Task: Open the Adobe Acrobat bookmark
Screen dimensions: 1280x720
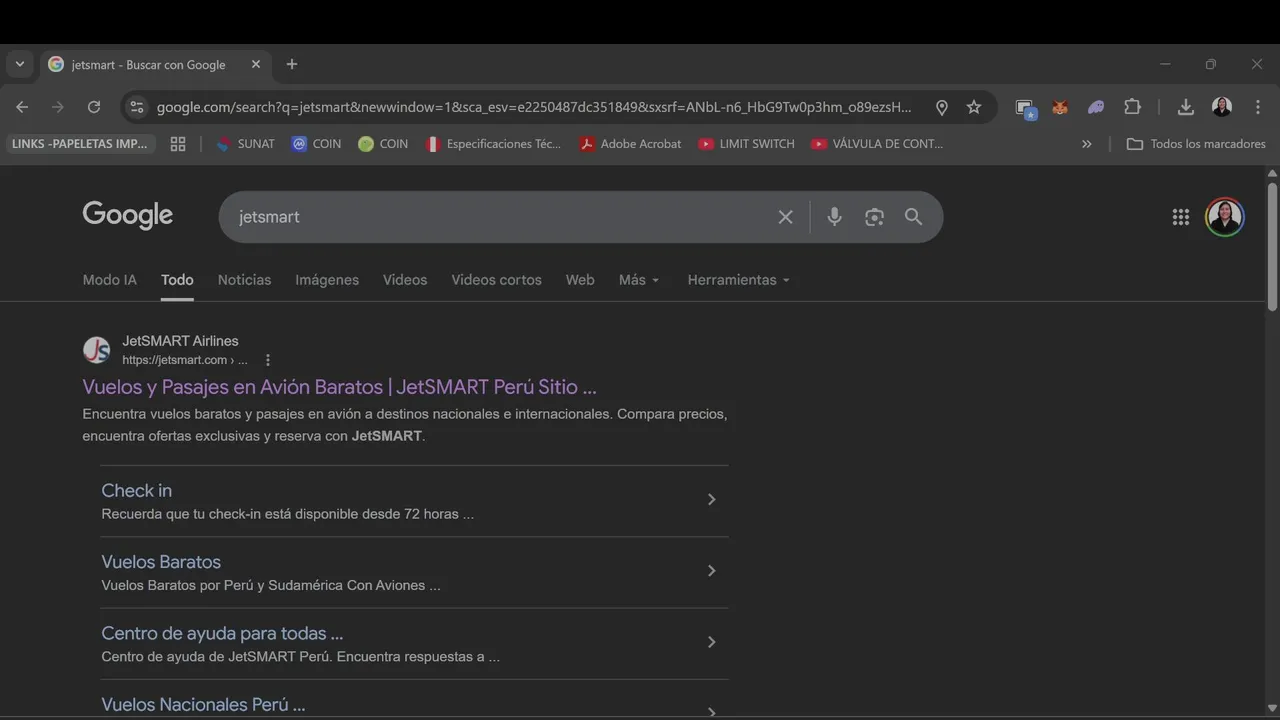Action: (630, 144)
